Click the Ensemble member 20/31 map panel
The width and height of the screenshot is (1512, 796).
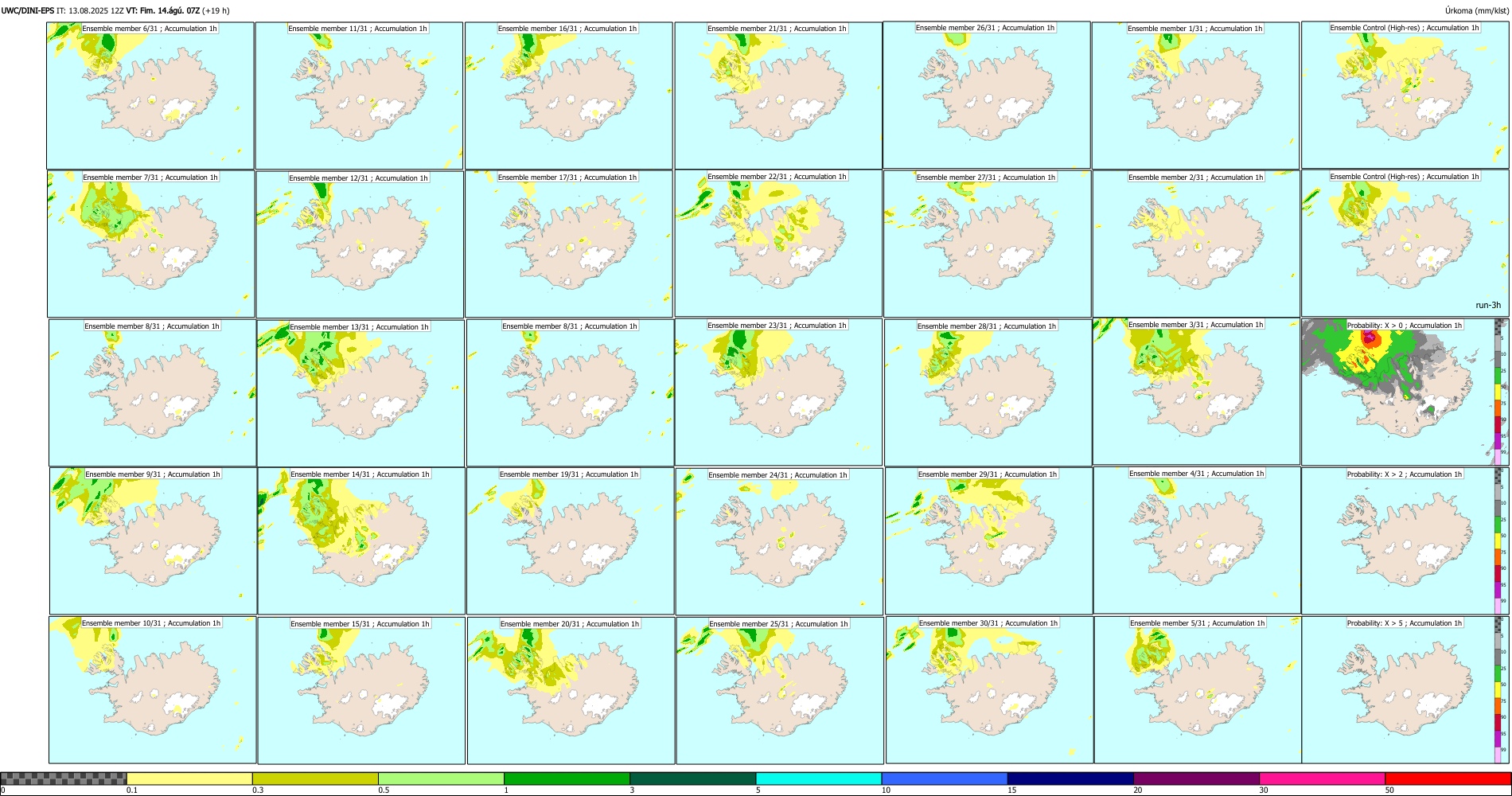coord(571,690)
